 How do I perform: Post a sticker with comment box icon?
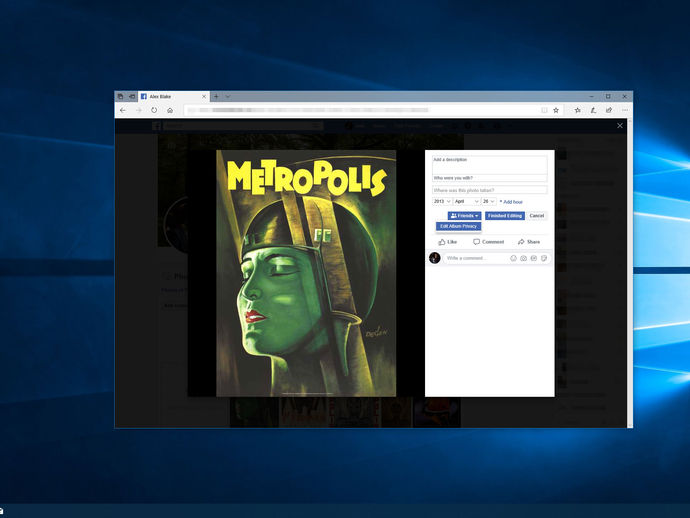coord(544,258)
